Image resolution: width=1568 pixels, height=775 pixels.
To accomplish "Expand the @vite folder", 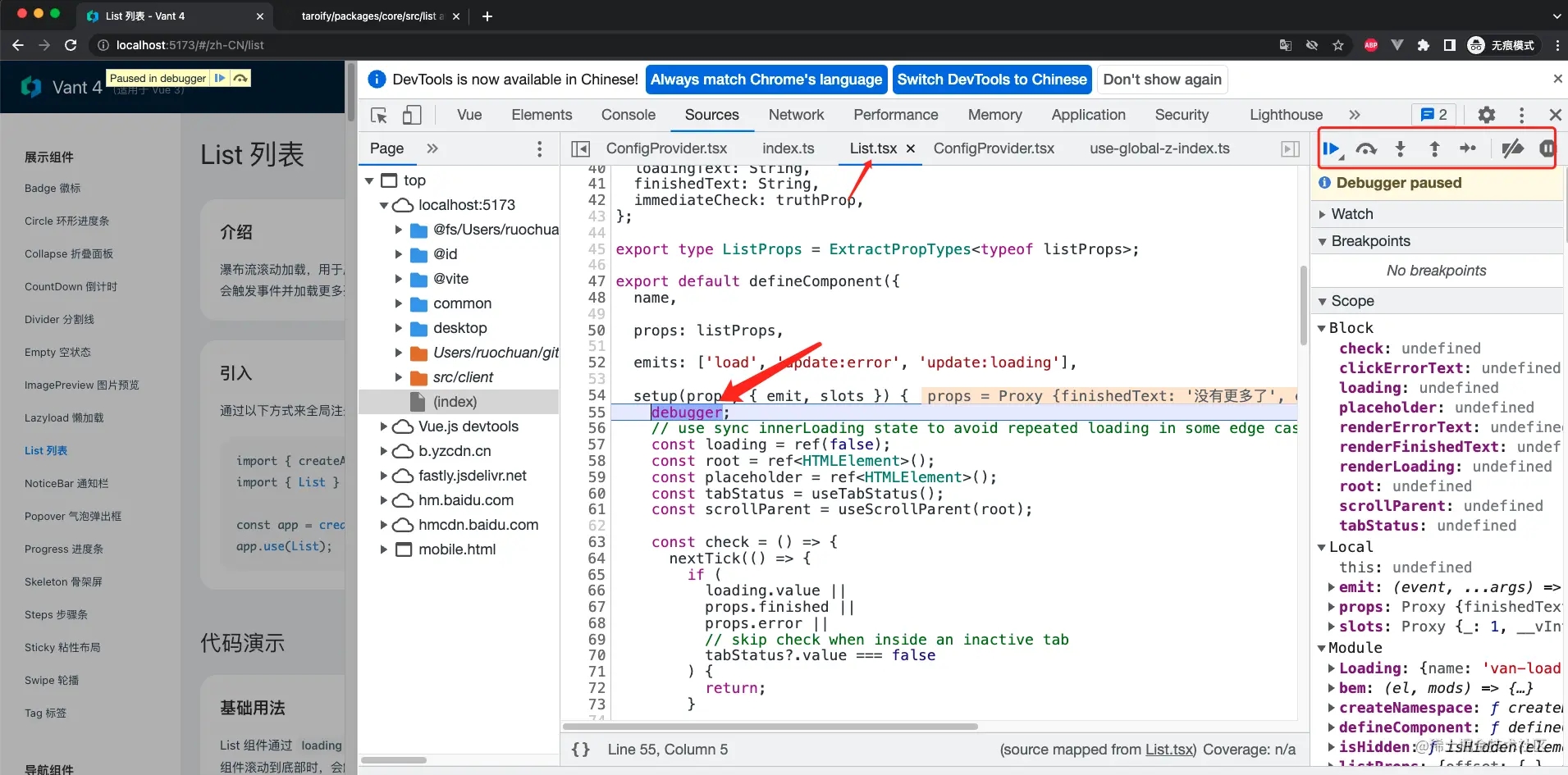I will point(399,279).
